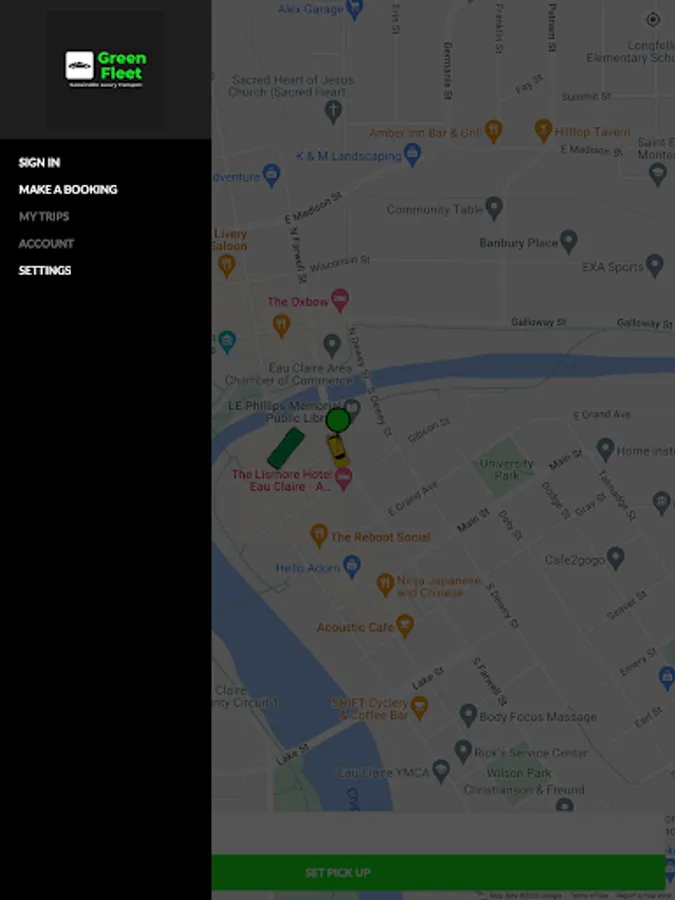This screenshot has height=900, width=675.
Task: Select The Reboot Social restaurant pin
Action: pos(319,536)
